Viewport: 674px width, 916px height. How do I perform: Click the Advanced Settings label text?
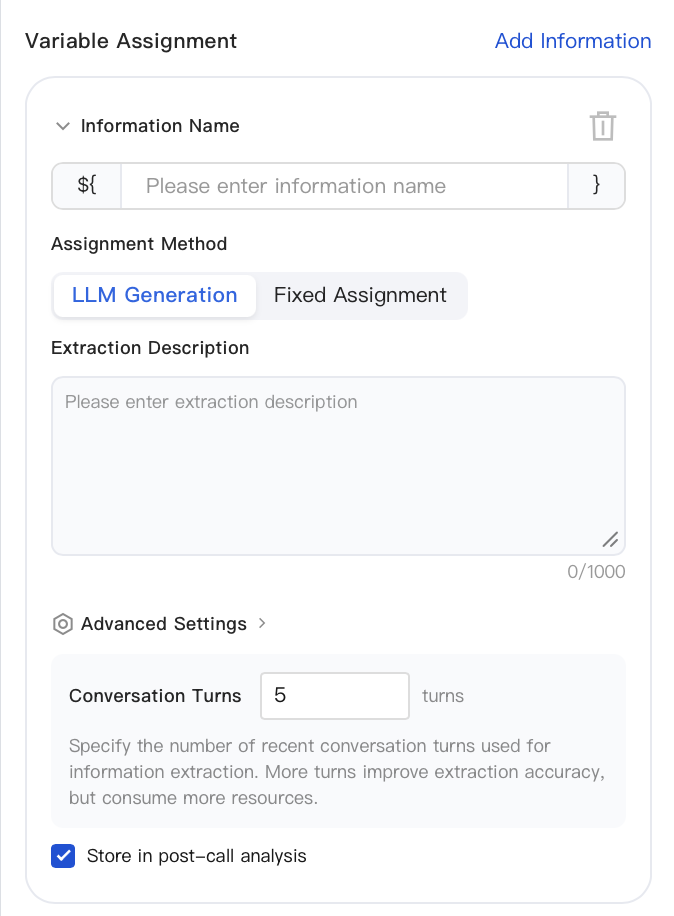click(x=164, y=624)
